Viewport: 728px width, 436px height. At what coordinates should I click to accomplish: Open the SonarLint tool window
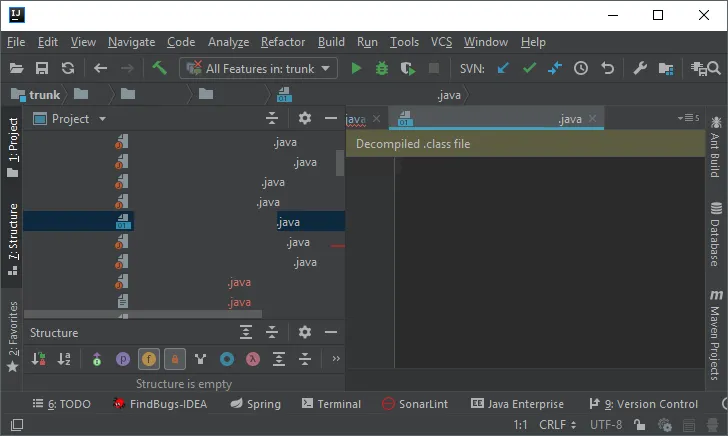[x=415, y=404]
